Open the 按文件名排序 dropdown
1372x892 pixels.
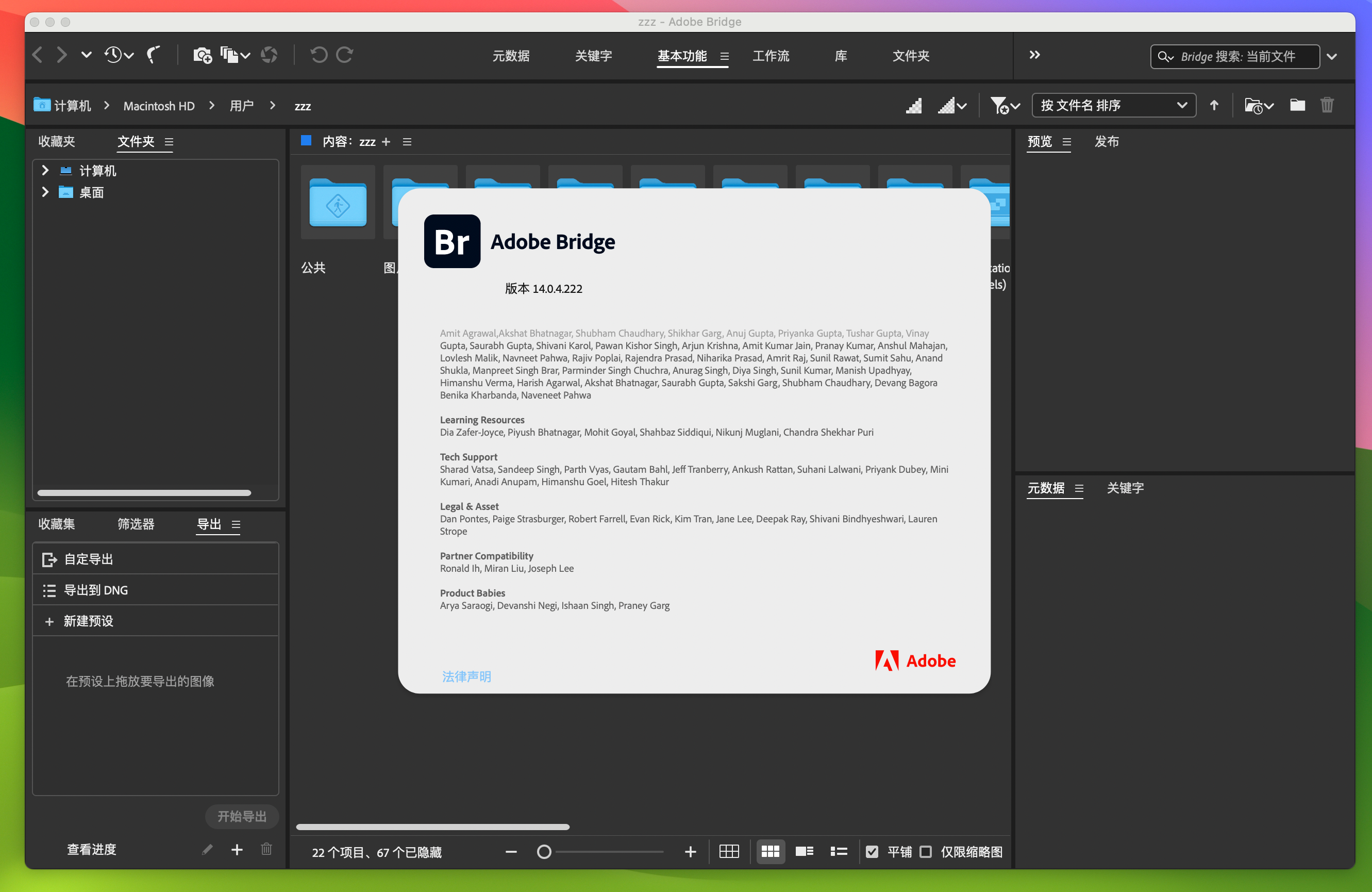pos(1113,104)
